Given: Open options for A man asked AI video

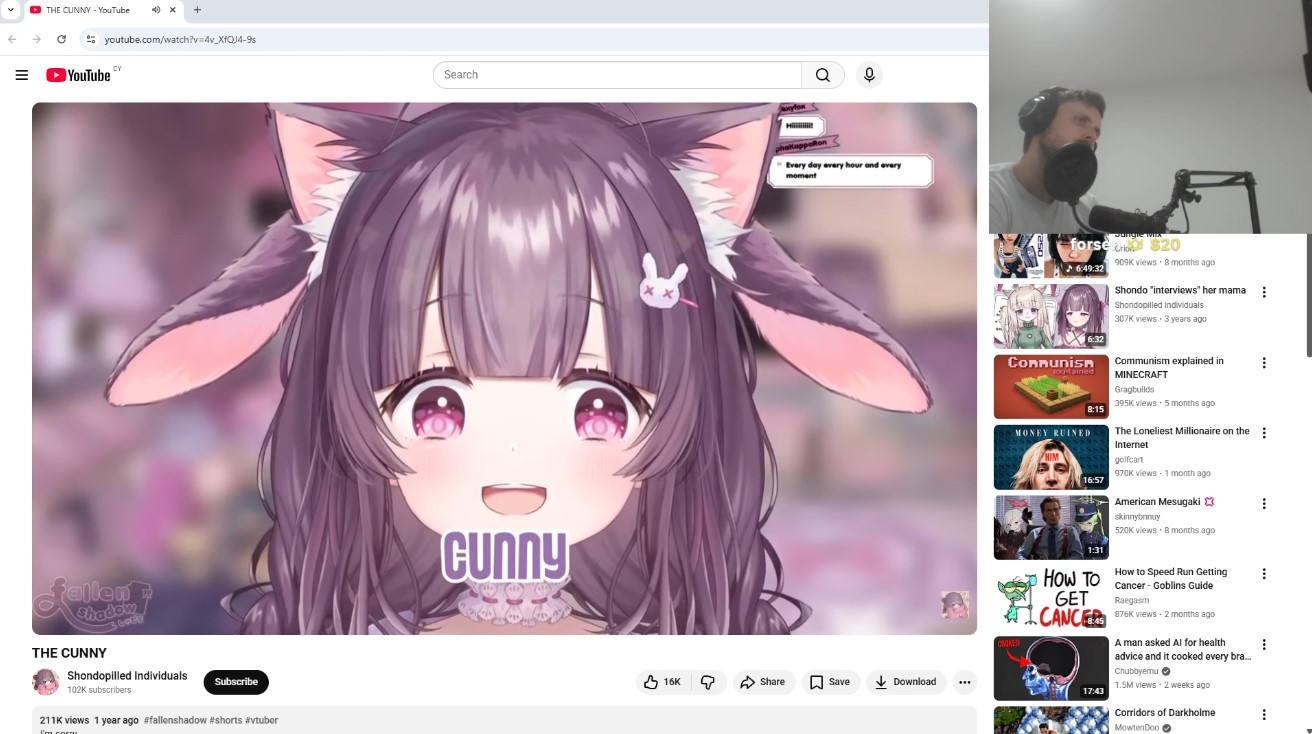Looking at the screenshot, I should tap(1264, 645).
